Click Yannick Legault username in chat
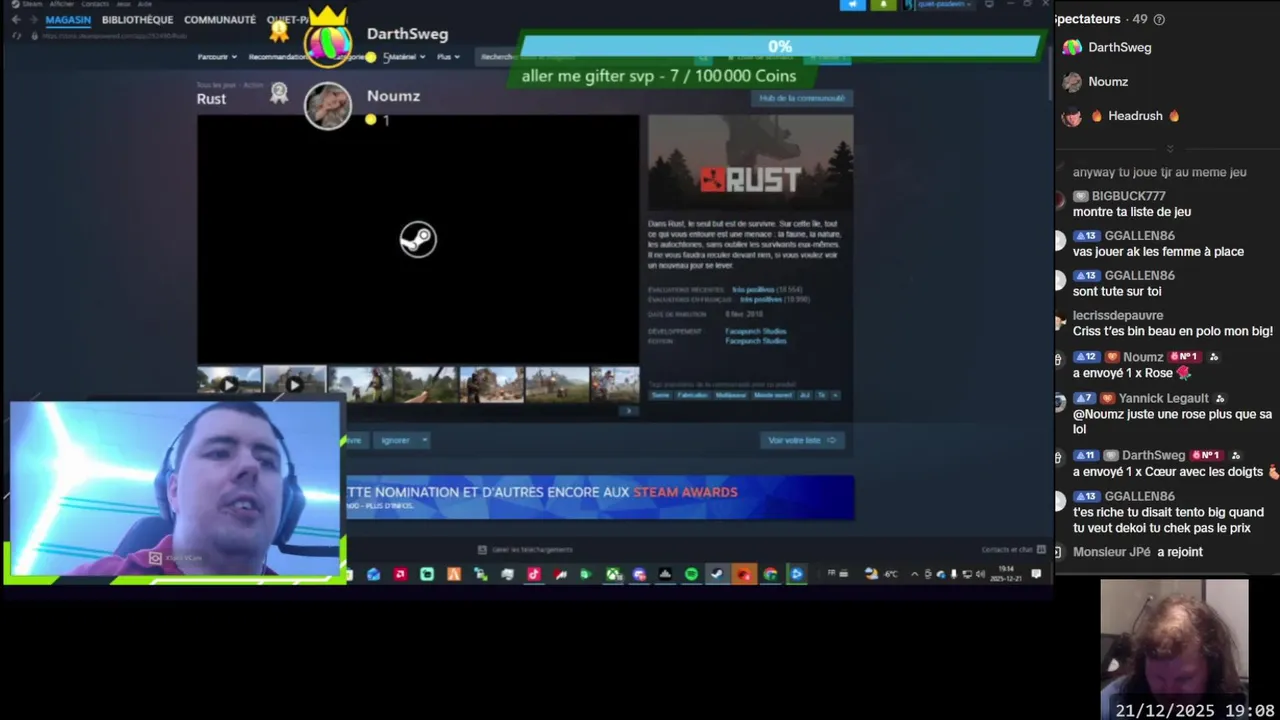The width and height of the screenshot is (1280, 720). point(1163,398)
